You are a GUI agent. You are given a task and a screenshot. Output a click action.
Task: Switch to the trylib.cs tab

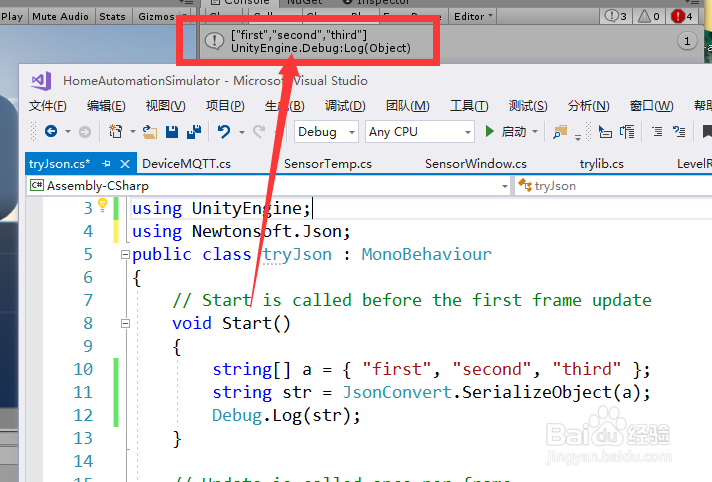(x=602, y=164)
